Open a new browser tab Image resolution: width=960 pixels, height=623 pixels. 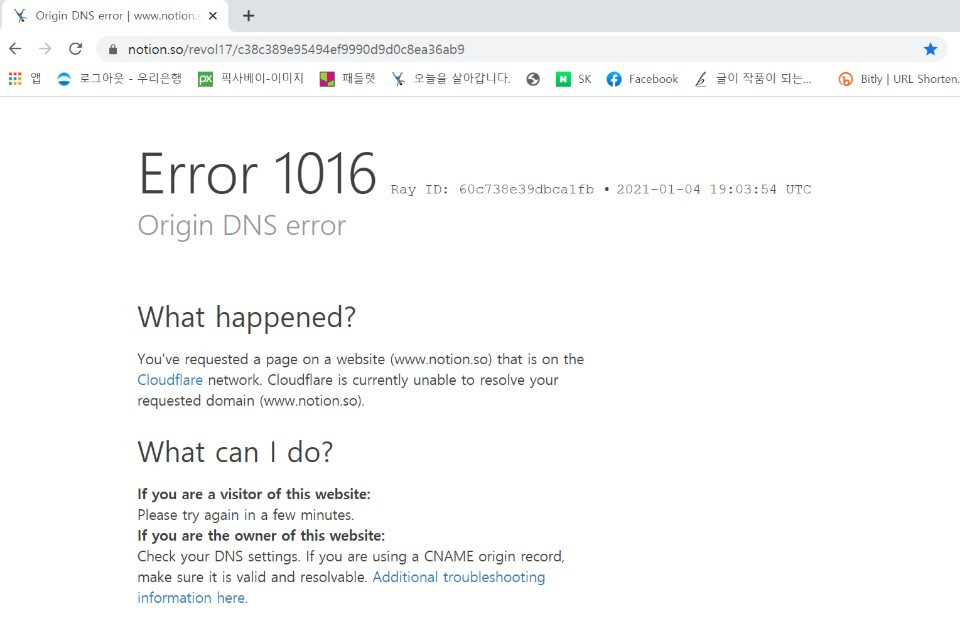point(248,16)
